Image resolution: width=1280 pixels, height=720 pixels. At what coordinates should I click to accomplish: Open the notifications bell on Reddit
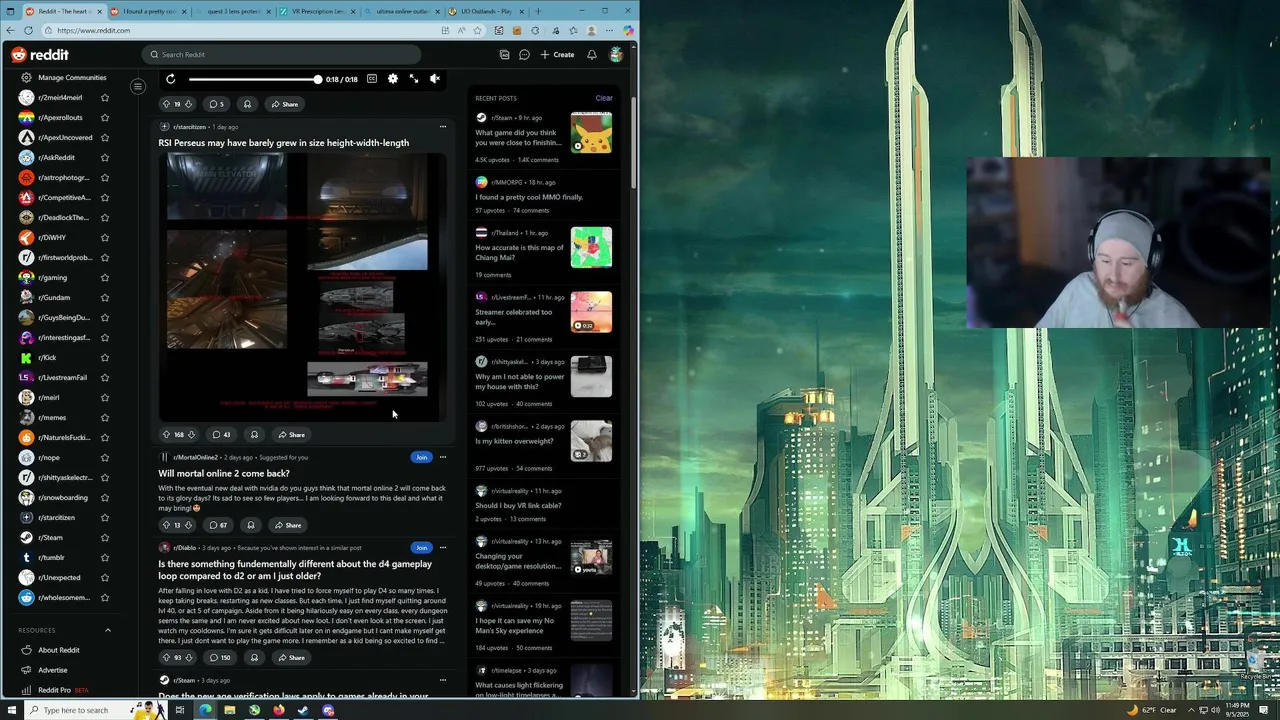(x=592, y=55)
